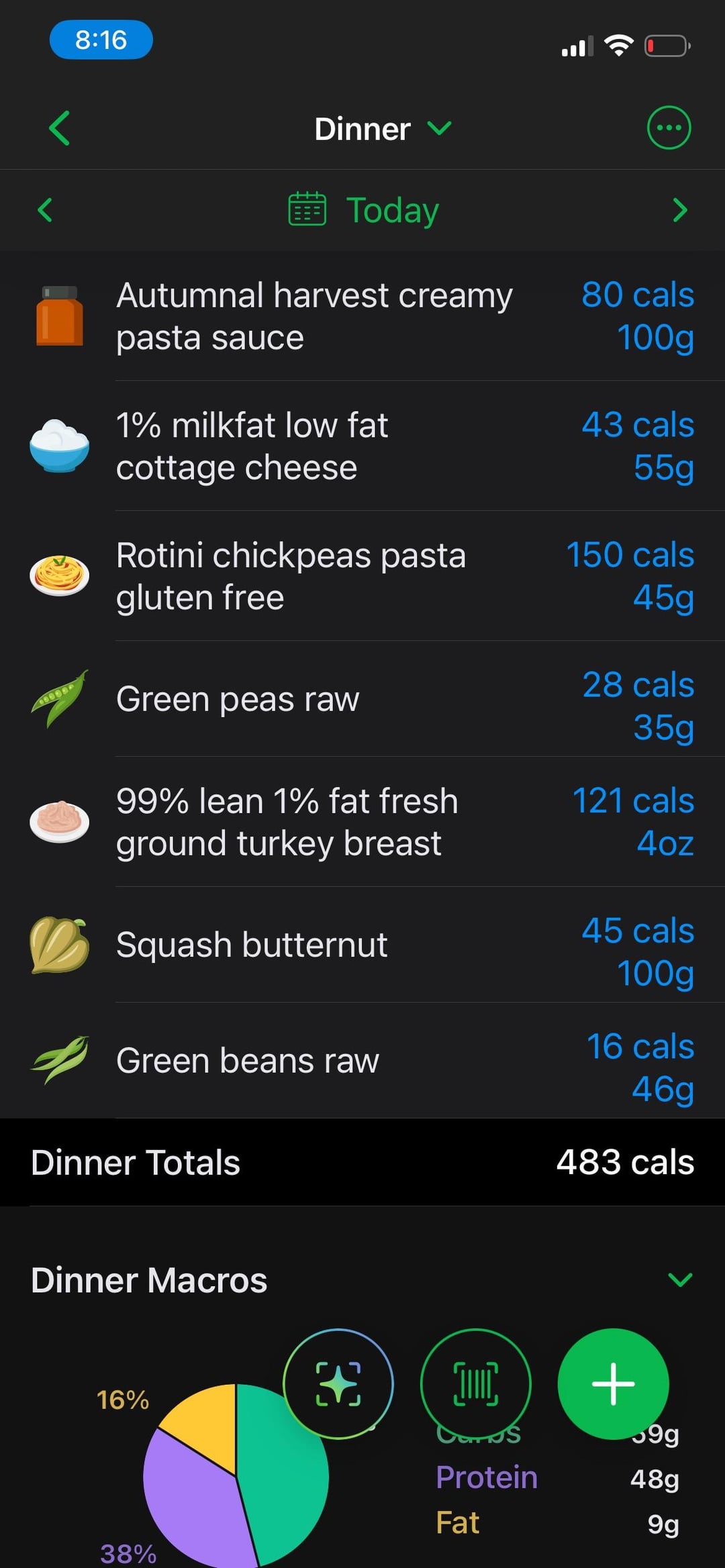
Task: Edit 4oz ground turkey breast serving
Action: click(665, 843)
